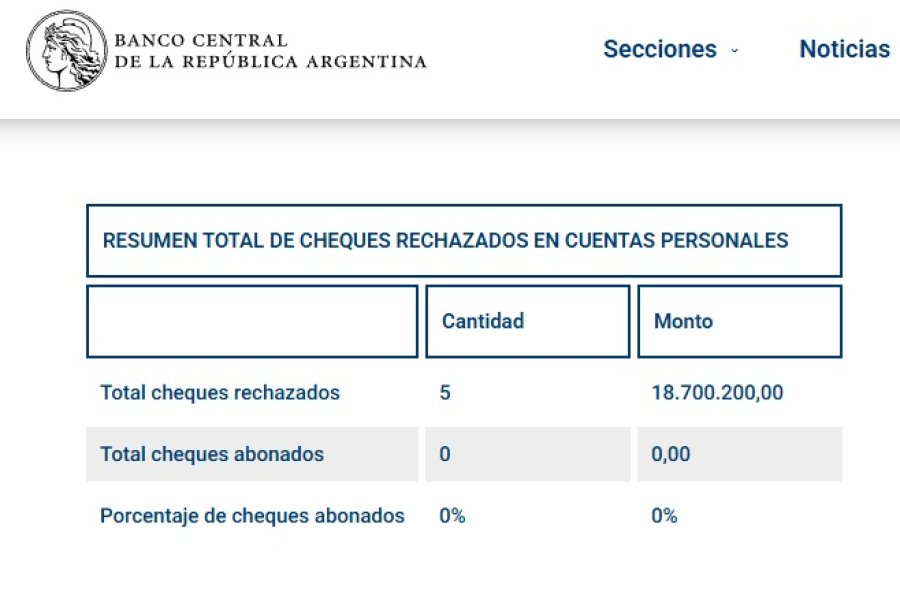Image resolution: width=900 pixels, height=591 pixels.
Task: Click the chevron beside Secciones
Action: tap(733, 51)
